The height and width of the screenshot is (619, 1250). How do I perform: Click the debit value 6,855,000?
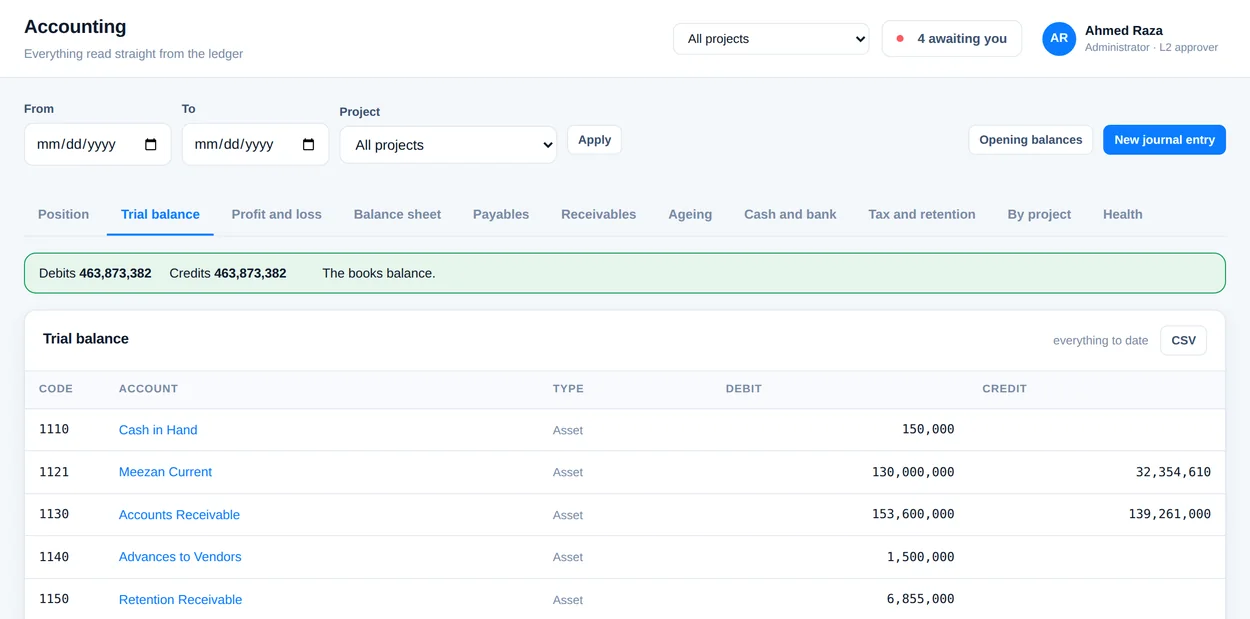[x=920, y=599]
